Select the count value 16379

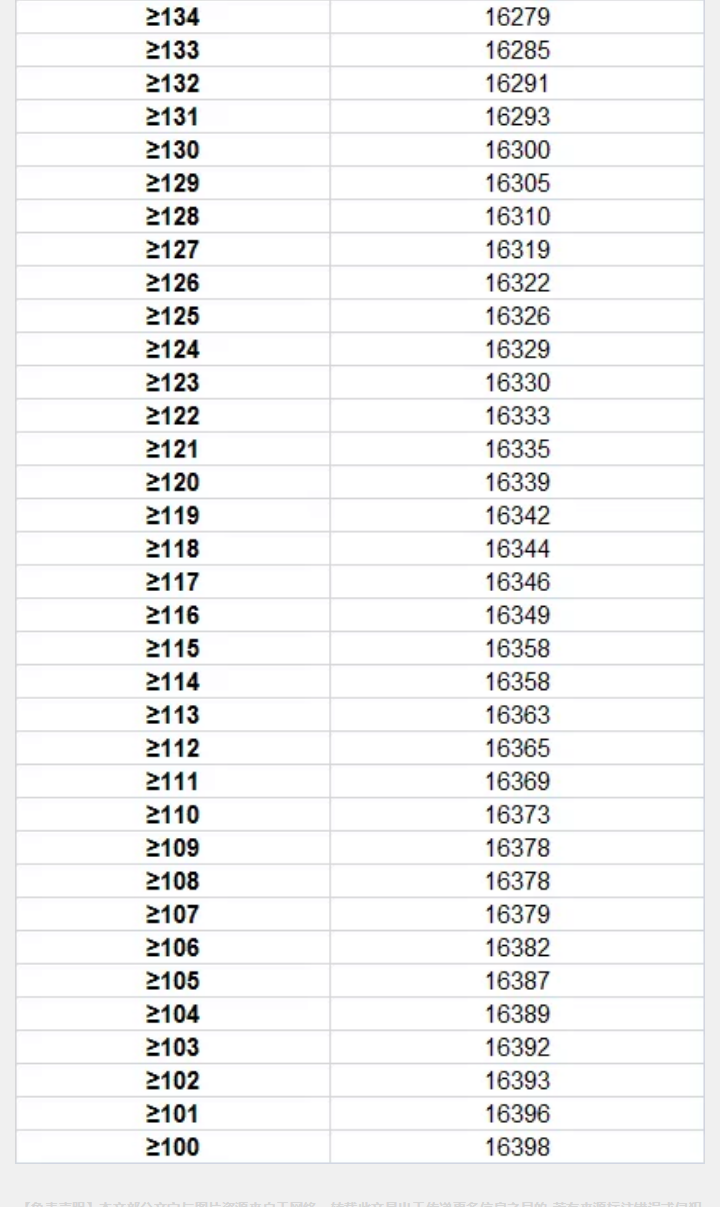coord(517,914)
